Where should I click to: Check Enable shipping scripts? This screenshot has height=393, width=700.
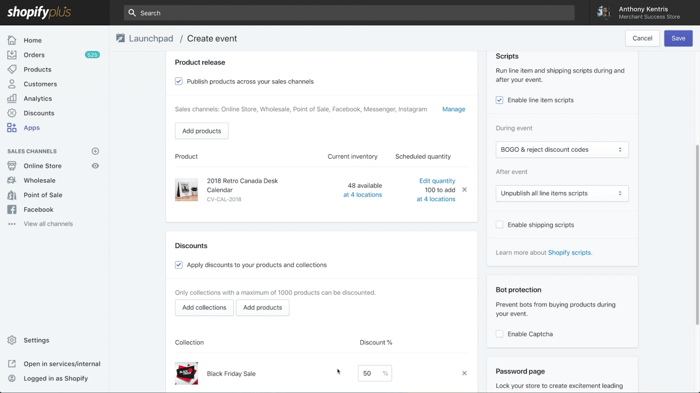(500, 225)
